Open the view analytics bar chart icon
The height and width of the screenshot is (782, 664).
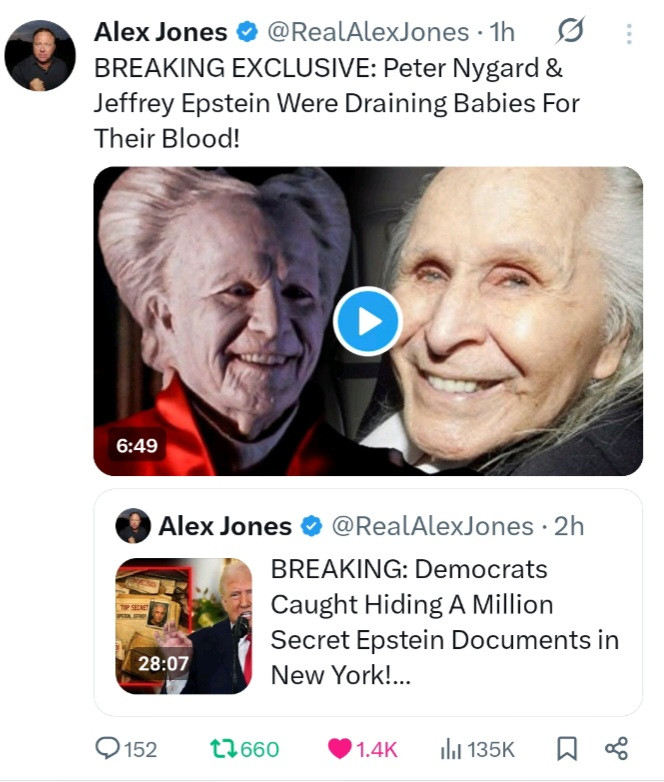453,749
